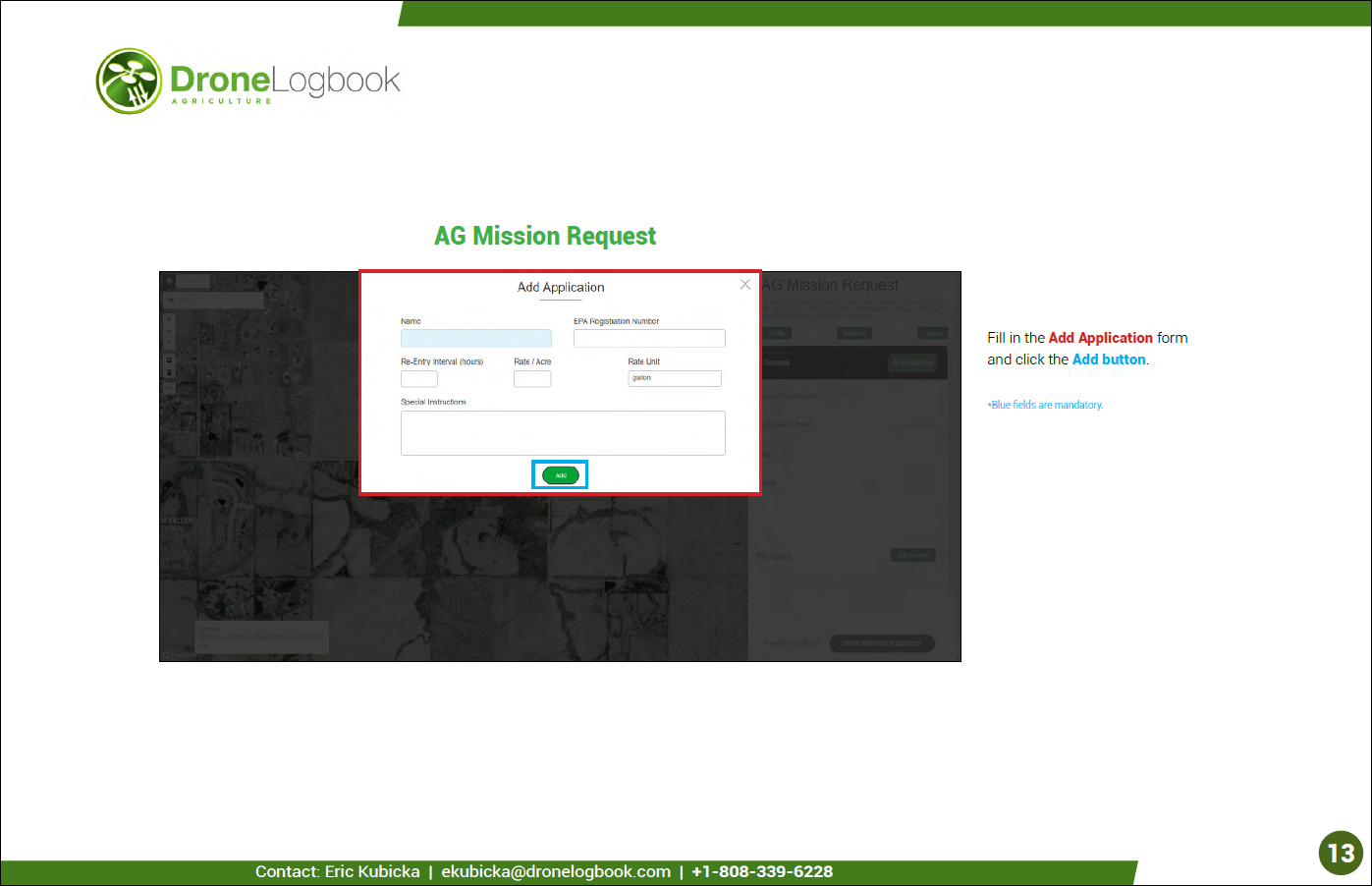Click the Send Mission Request button

pos(882,643)
